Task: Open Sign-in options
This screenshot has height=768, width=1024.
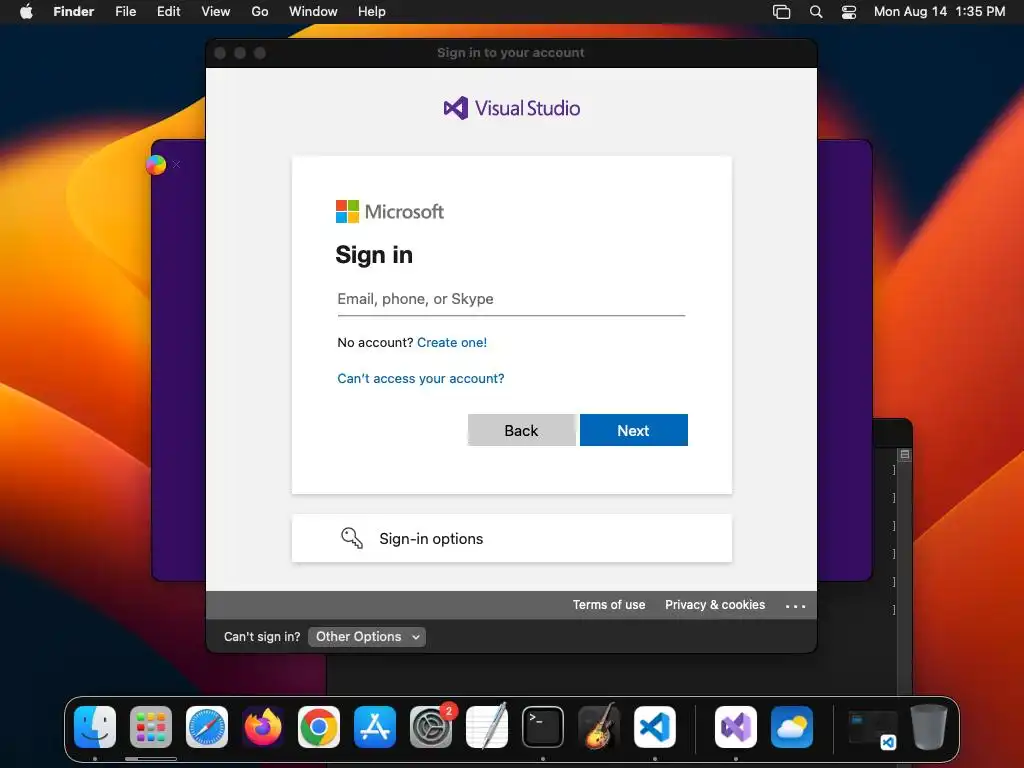Action: [511, 538]
